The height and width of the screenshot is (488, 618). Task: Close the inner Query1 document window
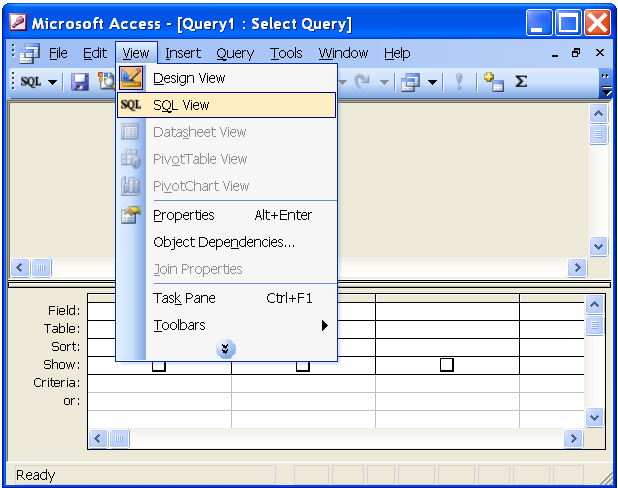pyautogui.click(x=600, y=52)
